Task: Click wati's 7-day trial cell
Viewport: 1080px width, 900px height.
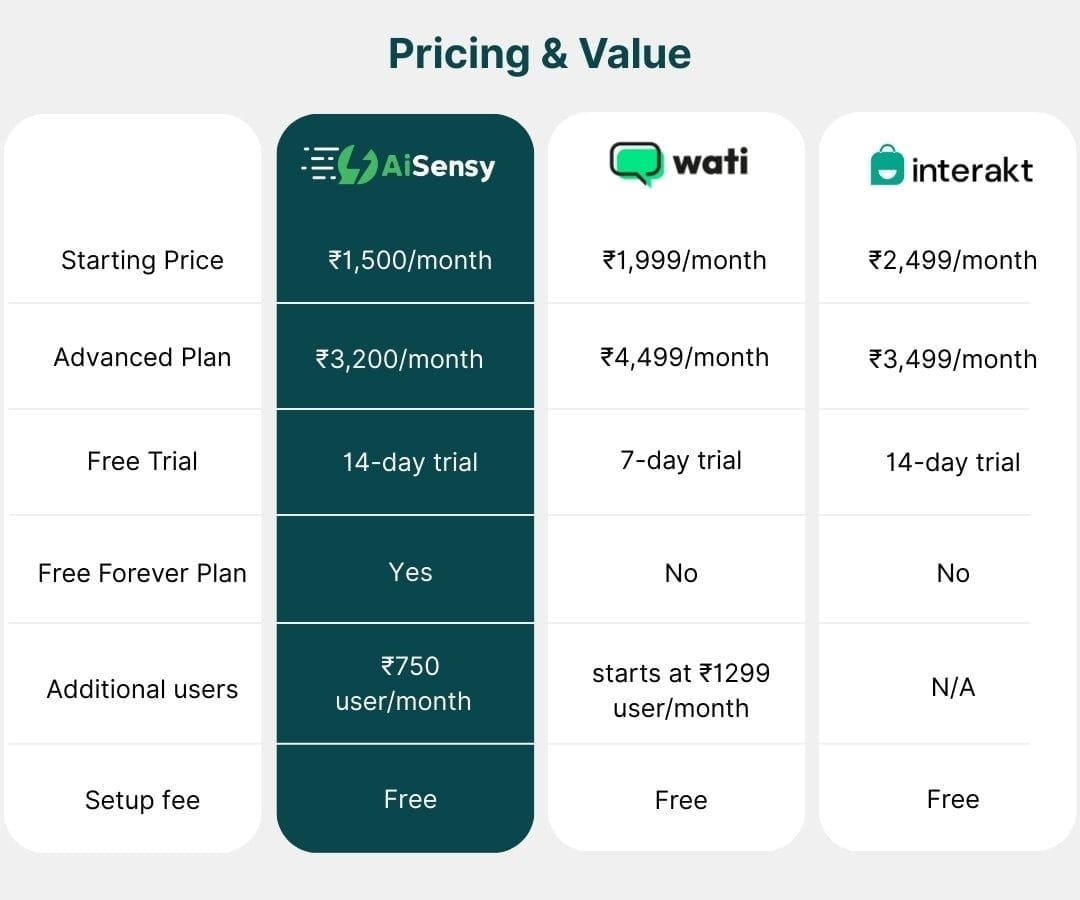Action: (x=681, y=461)
